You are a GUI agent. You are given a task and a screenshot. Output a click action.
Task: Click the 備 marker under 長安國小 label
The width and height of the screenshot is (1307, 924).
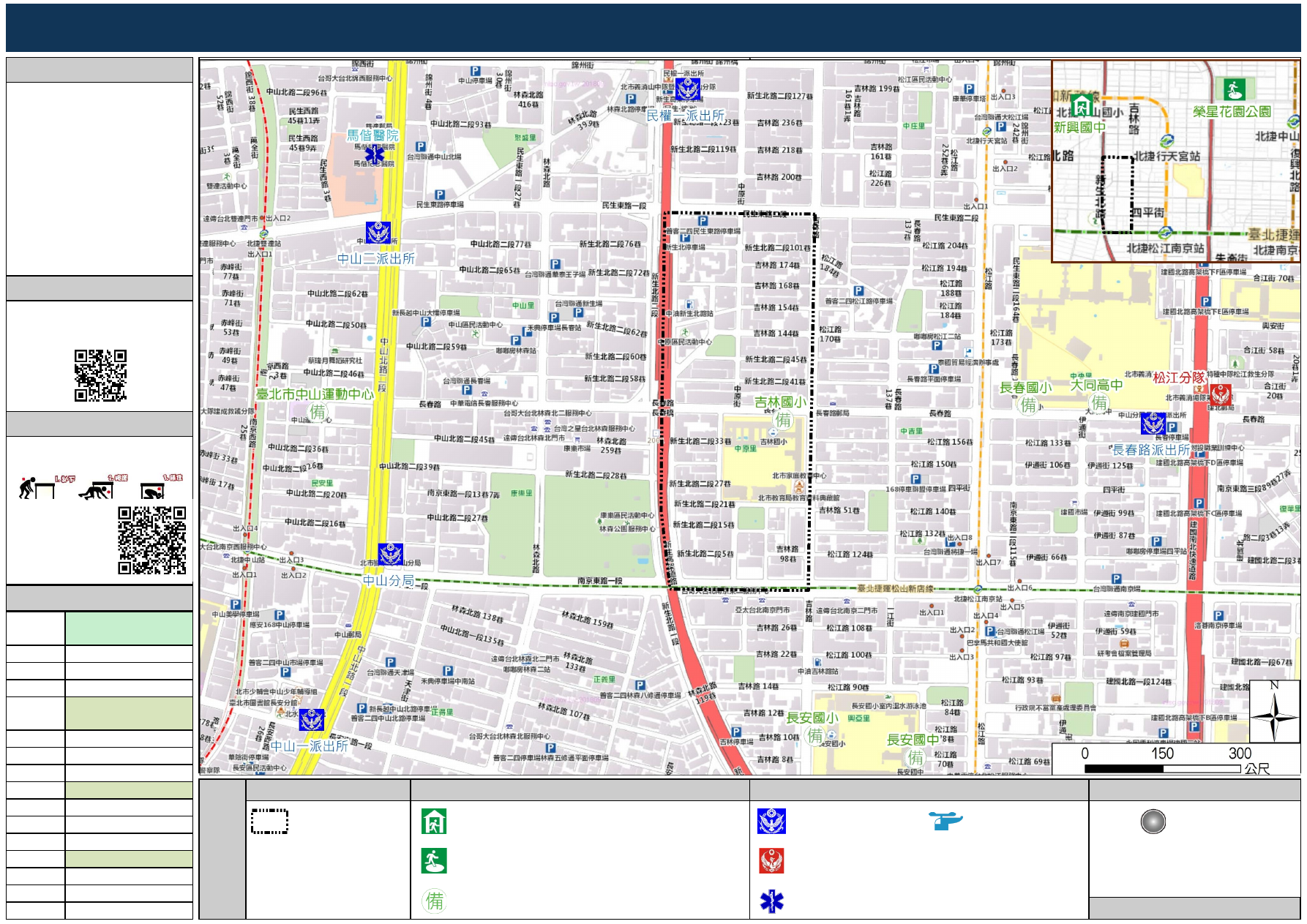814,735
